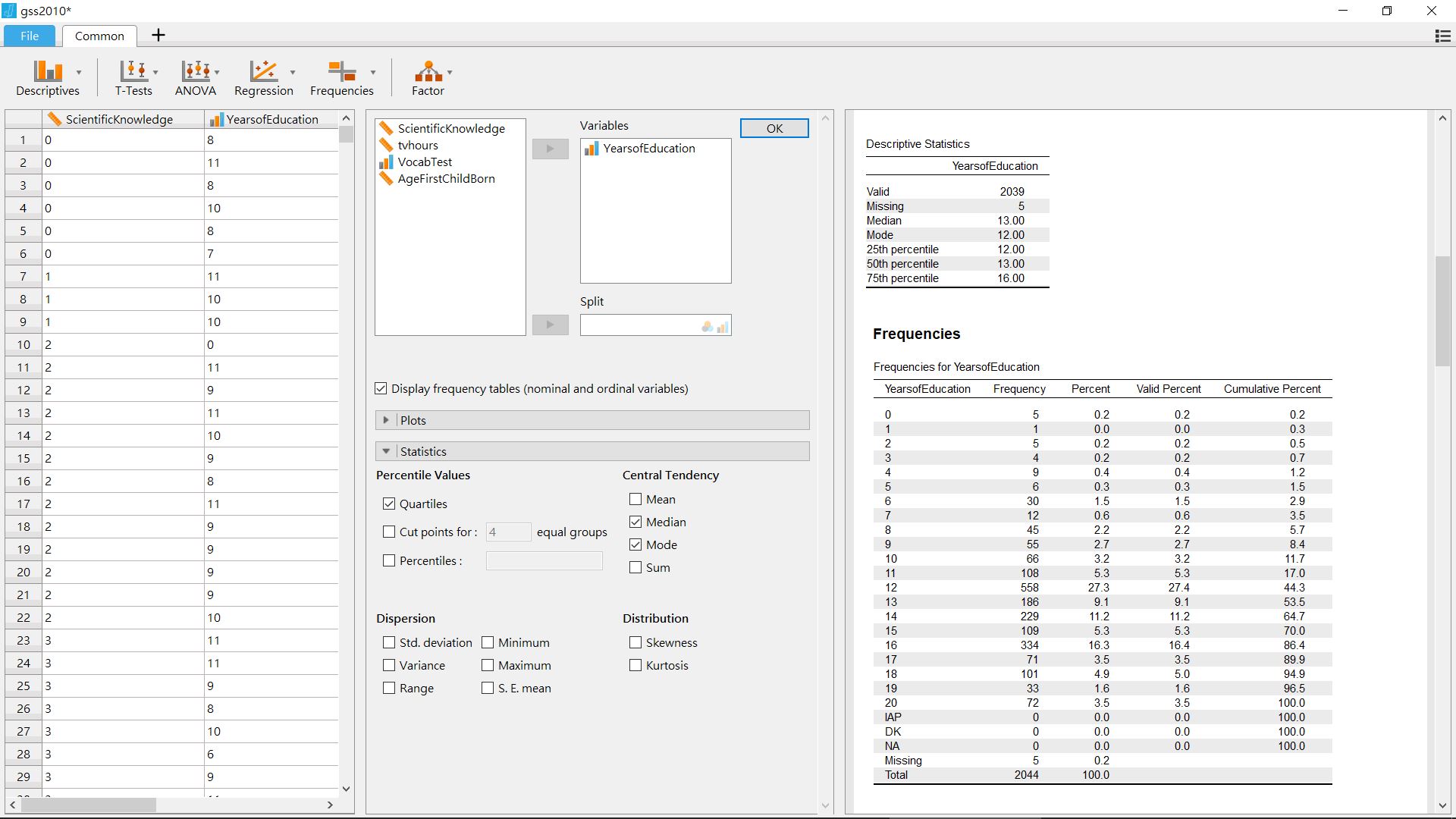This screenshot has width=1456, height=819.
Task: Select tvhours in available variables list
Action: 418,145
